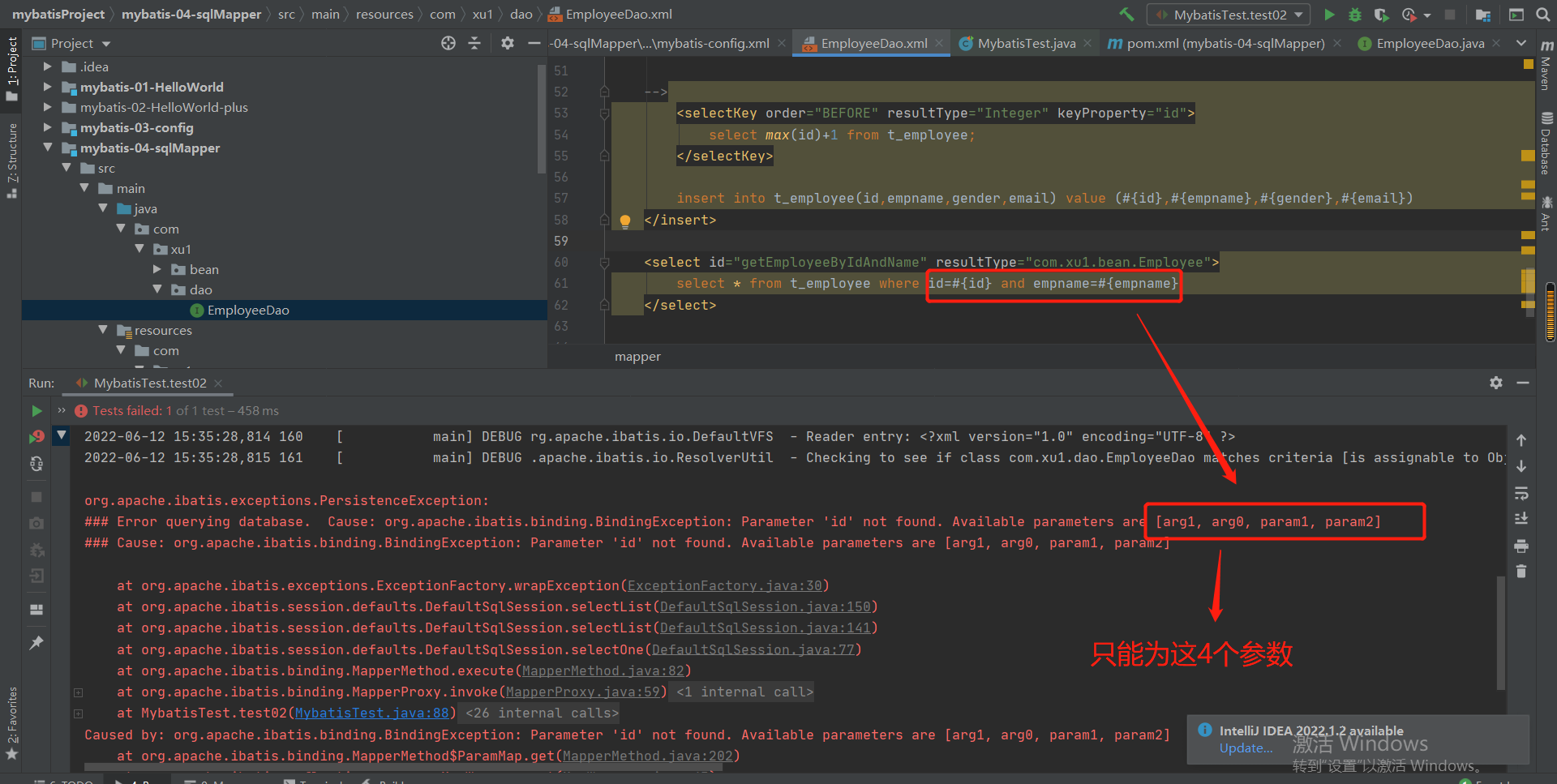Open MapperMethod.java:82 link
The height and width of the screenshot is (784, 1557).
coord(603,670)
